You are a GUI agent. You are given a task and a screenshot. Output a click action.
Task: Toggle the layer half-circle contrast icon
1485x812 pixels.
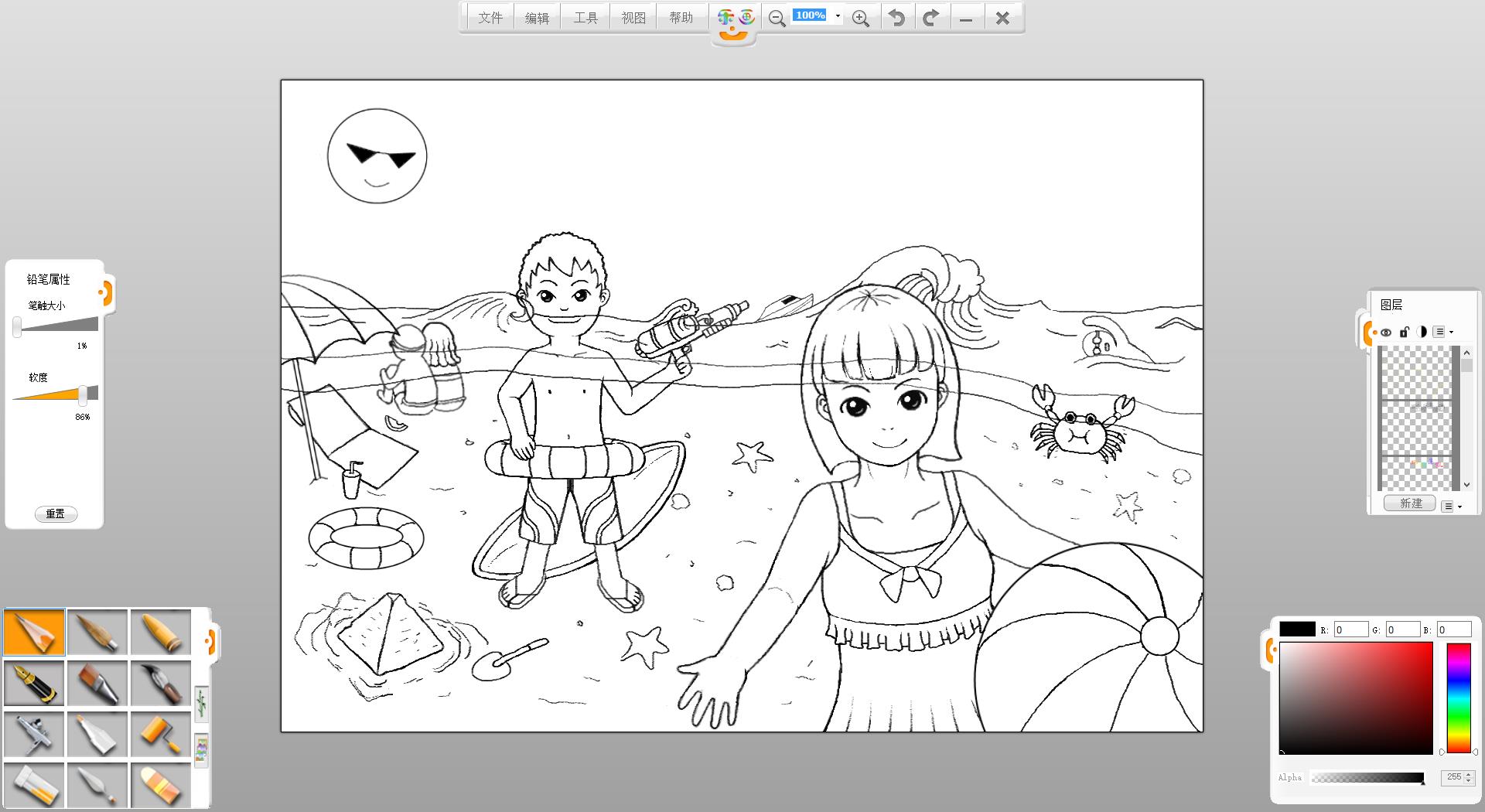point(1422,333)
